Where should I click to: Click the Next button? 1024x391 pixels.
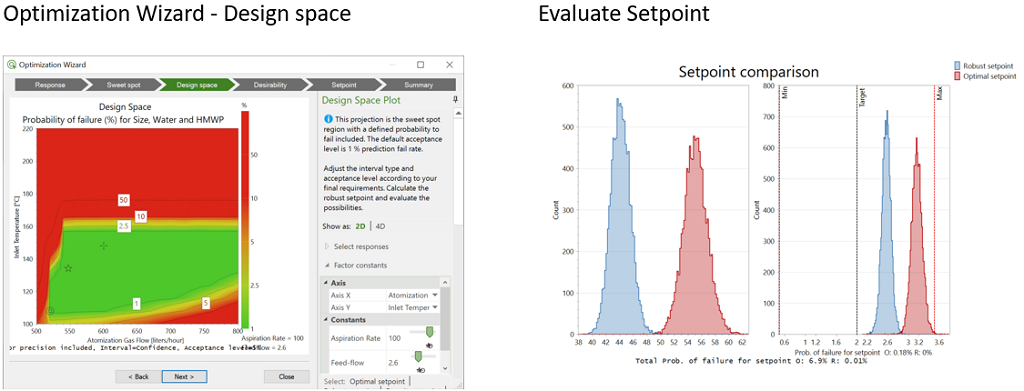pyautogui.click(x=185, y=377)
